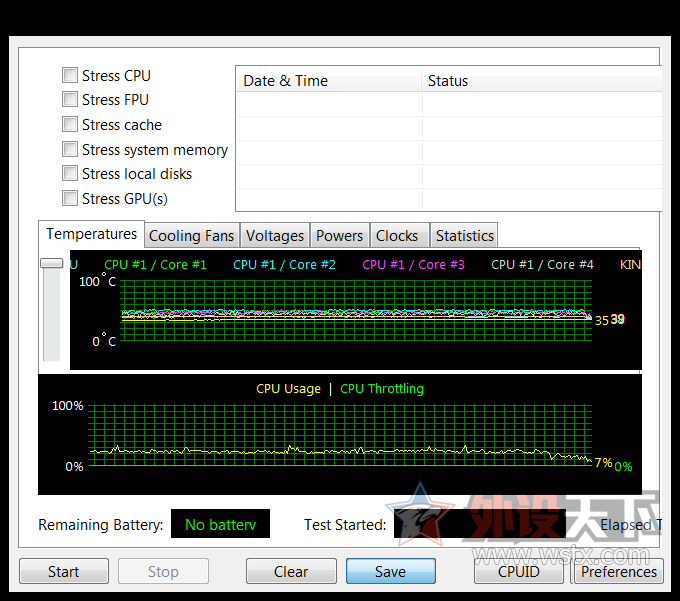Viewport: 680px width, 601px height.
Task: Enable the Stress CPU checkbox
Action: [70, 75]
